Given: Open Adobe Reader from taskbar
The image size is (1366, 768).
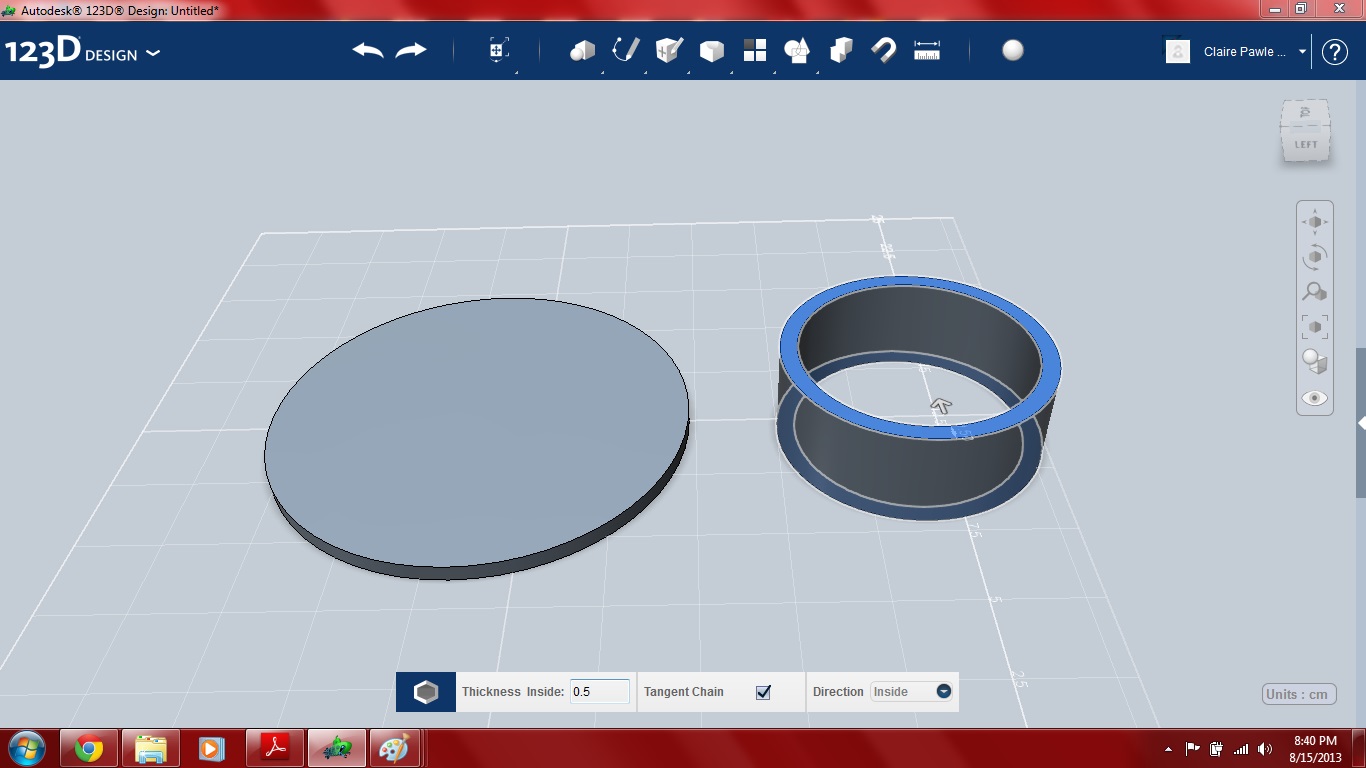Looking at the screenshot, I should click(275, 748).
